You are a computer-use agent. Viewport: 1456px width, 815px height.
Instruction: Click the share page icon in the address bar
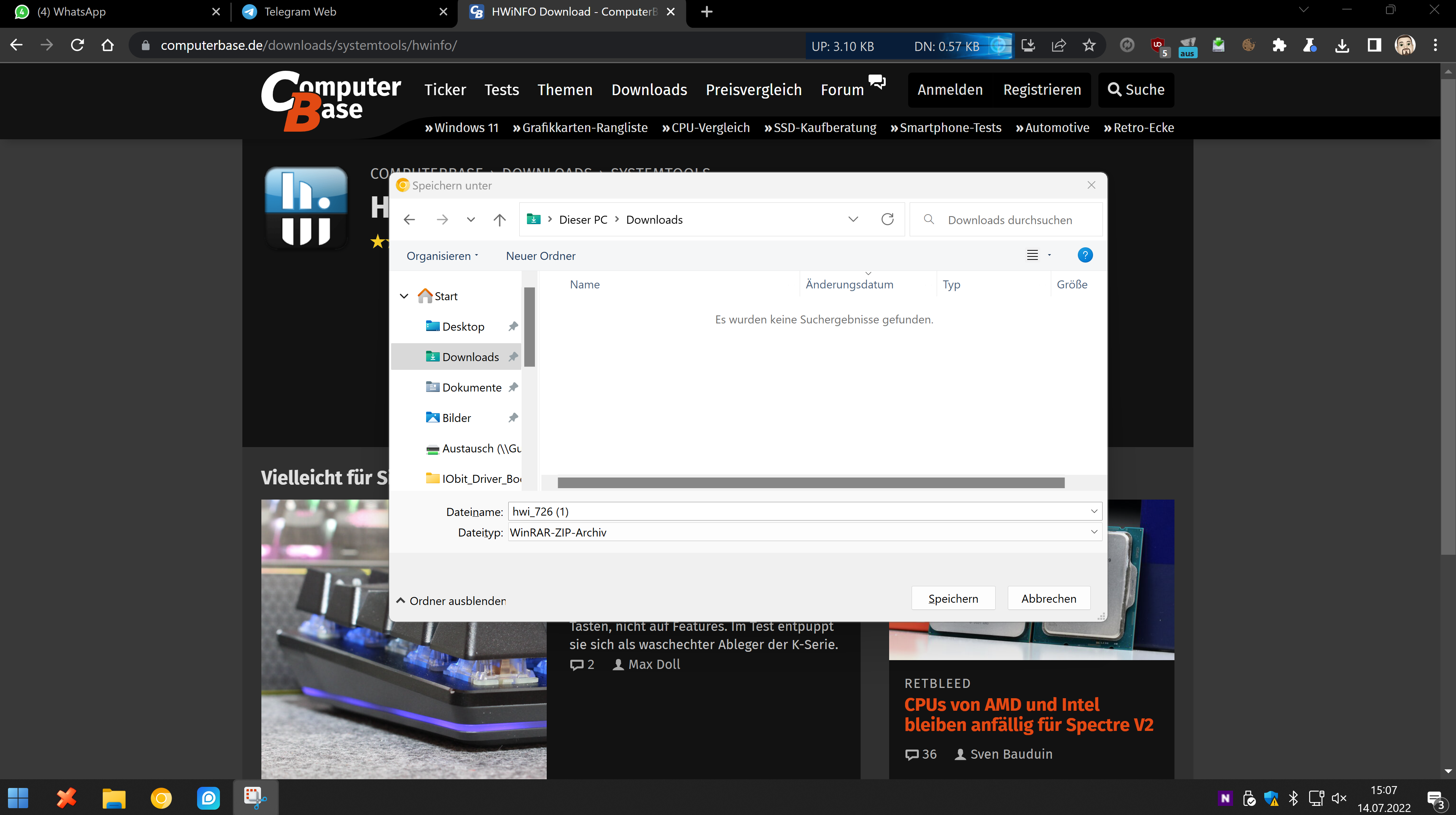(x=1059, y=45)
